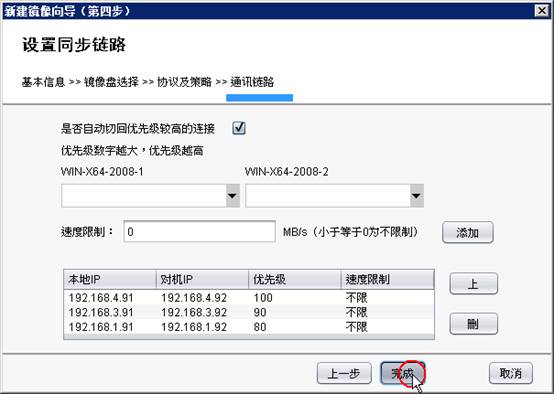Click the horizontal scrollbar under the table
This screenshot has width=554, height=394.
point(249,337)
